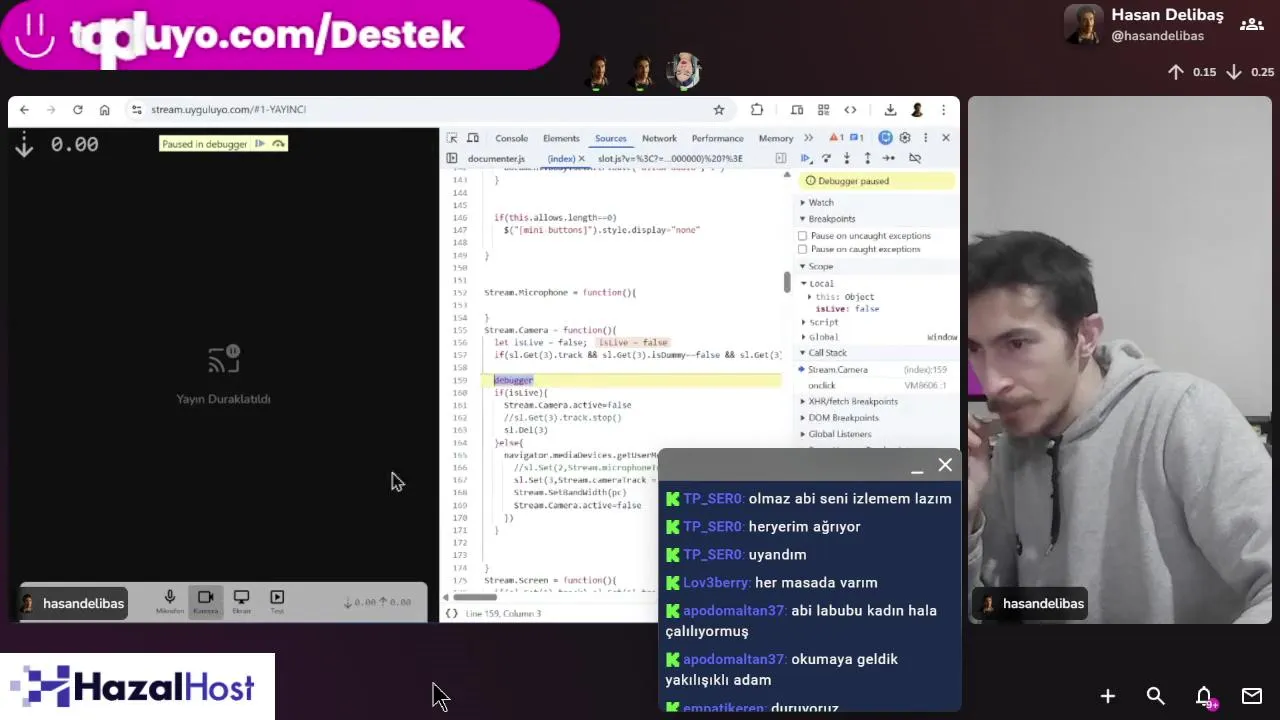Click the address bar URL
The height and width of the screenshot is (720, 1280).
coord(229,110)
